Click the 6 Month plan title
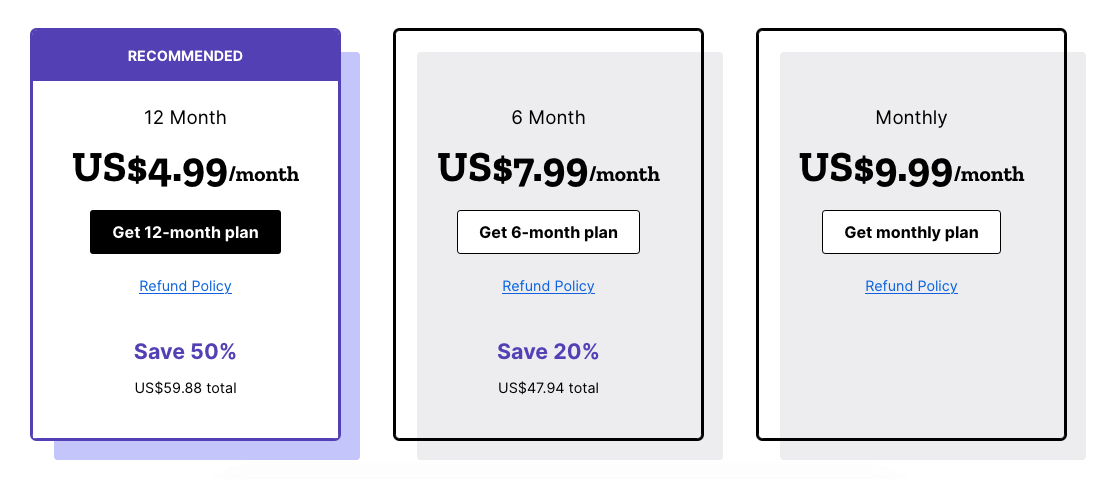 [548, 117]
